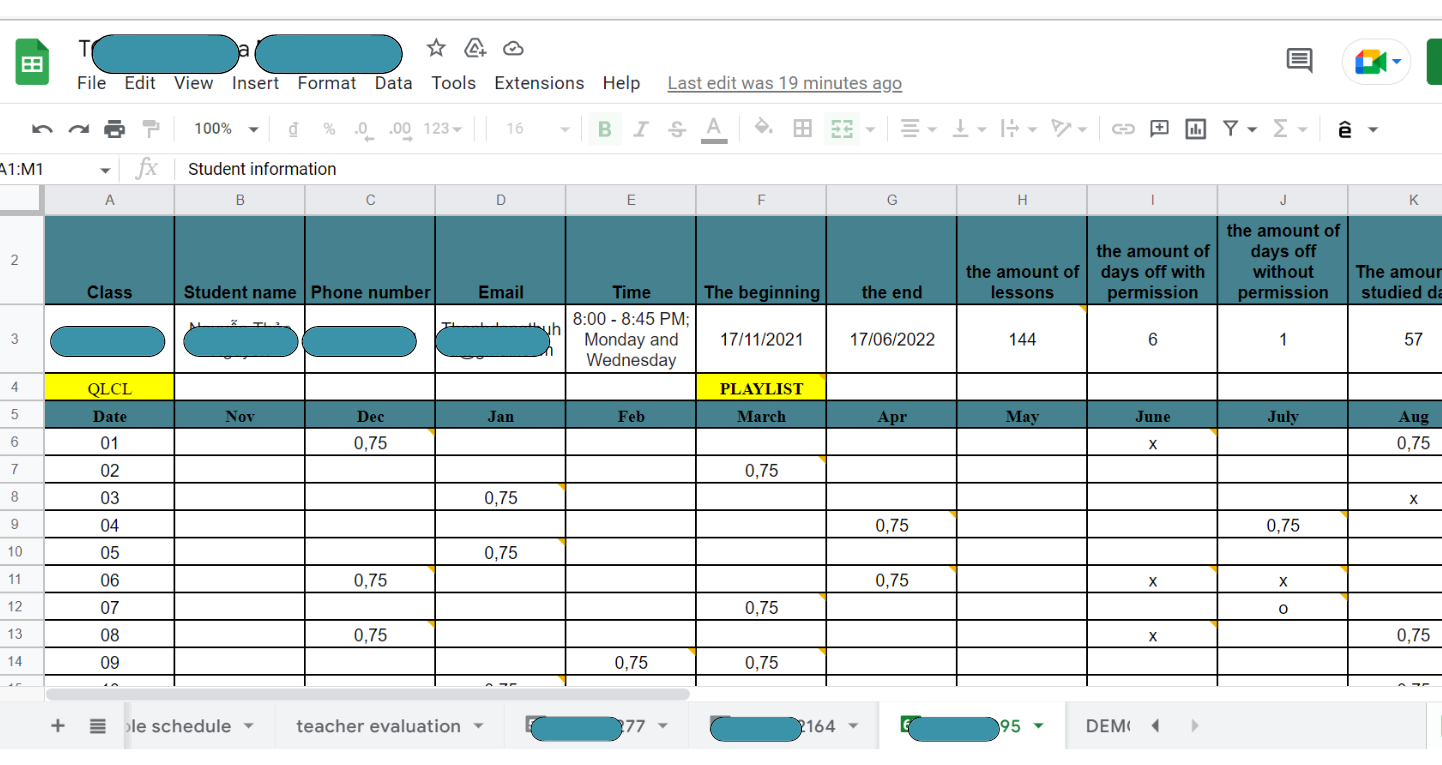Screen dimensions: 1442x765
Task: Open the Extensions menu
Action: click(x=539, y=83)
